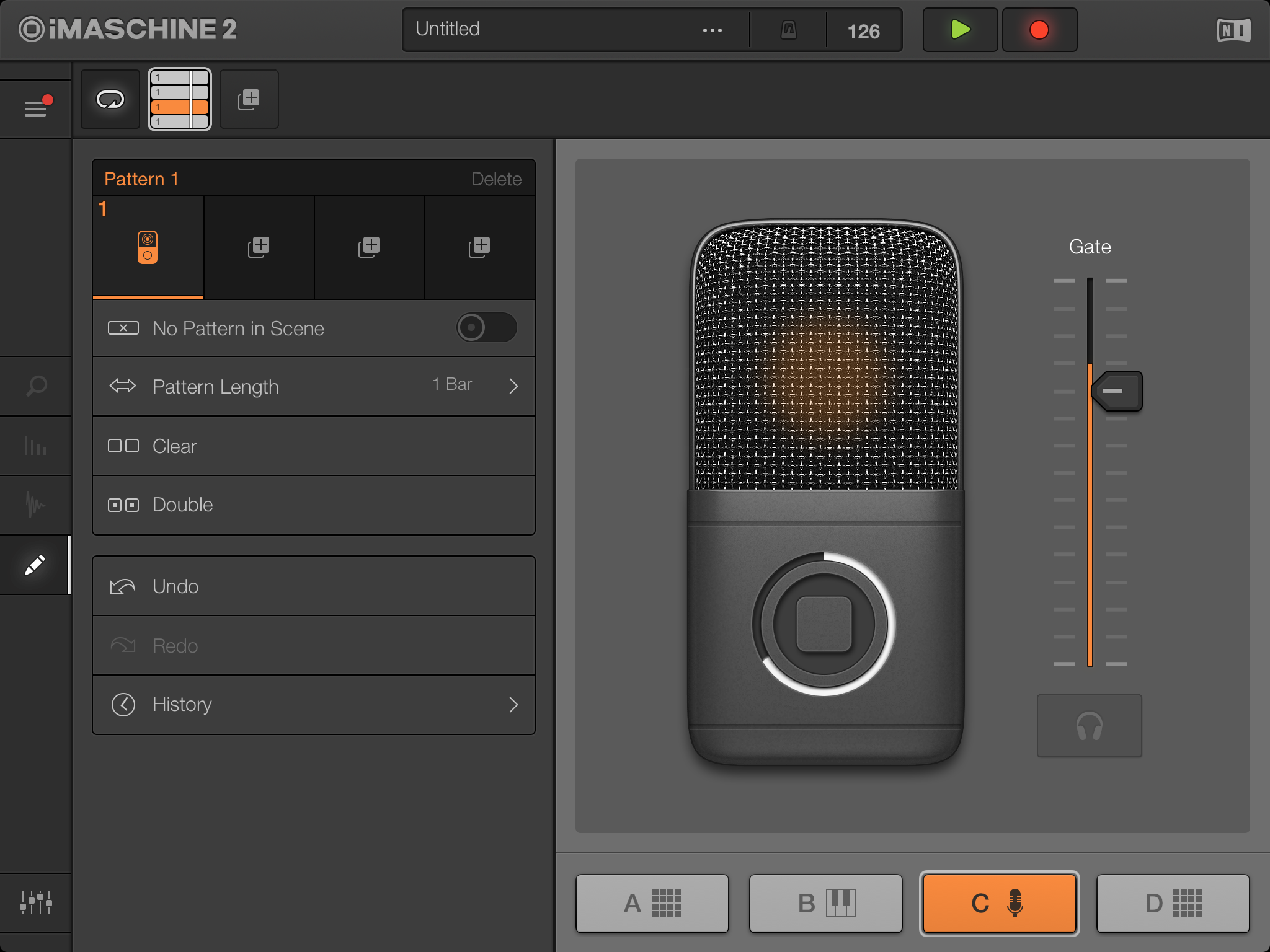
Task: Open the mixer faders icon in sidebar
Action: point(36,902)
